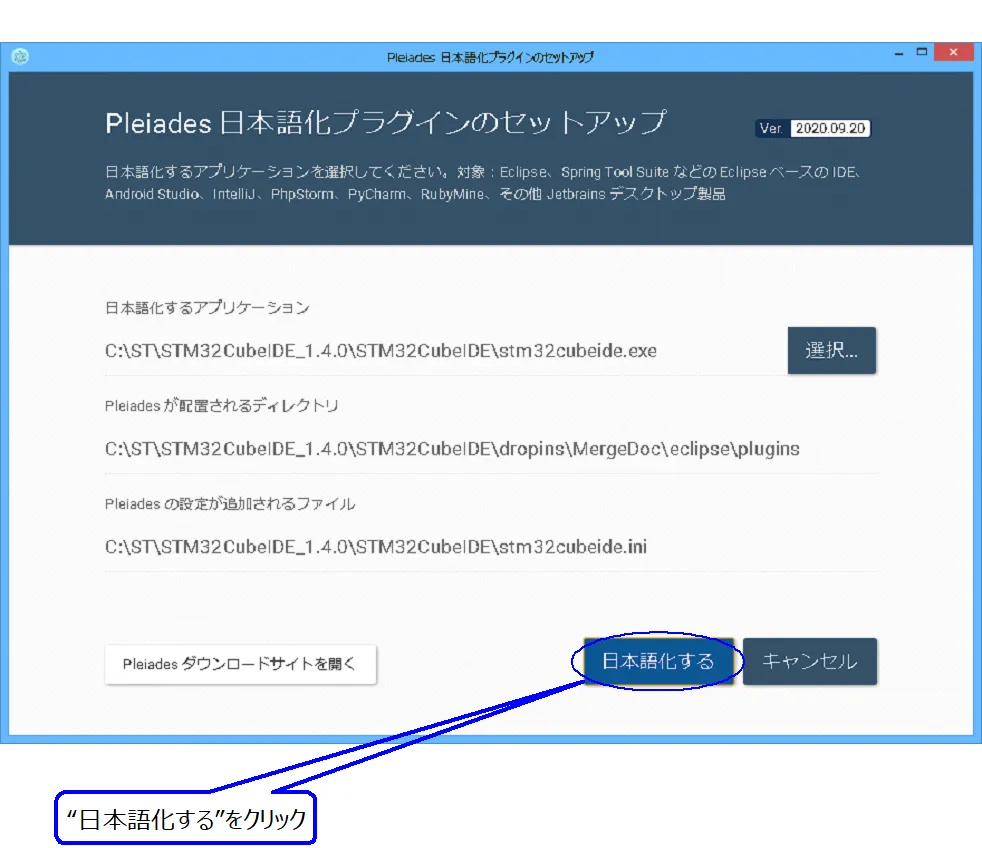Click the 日本語化するアプリケーション label
The image size is (982, 848).
(207, 308)
